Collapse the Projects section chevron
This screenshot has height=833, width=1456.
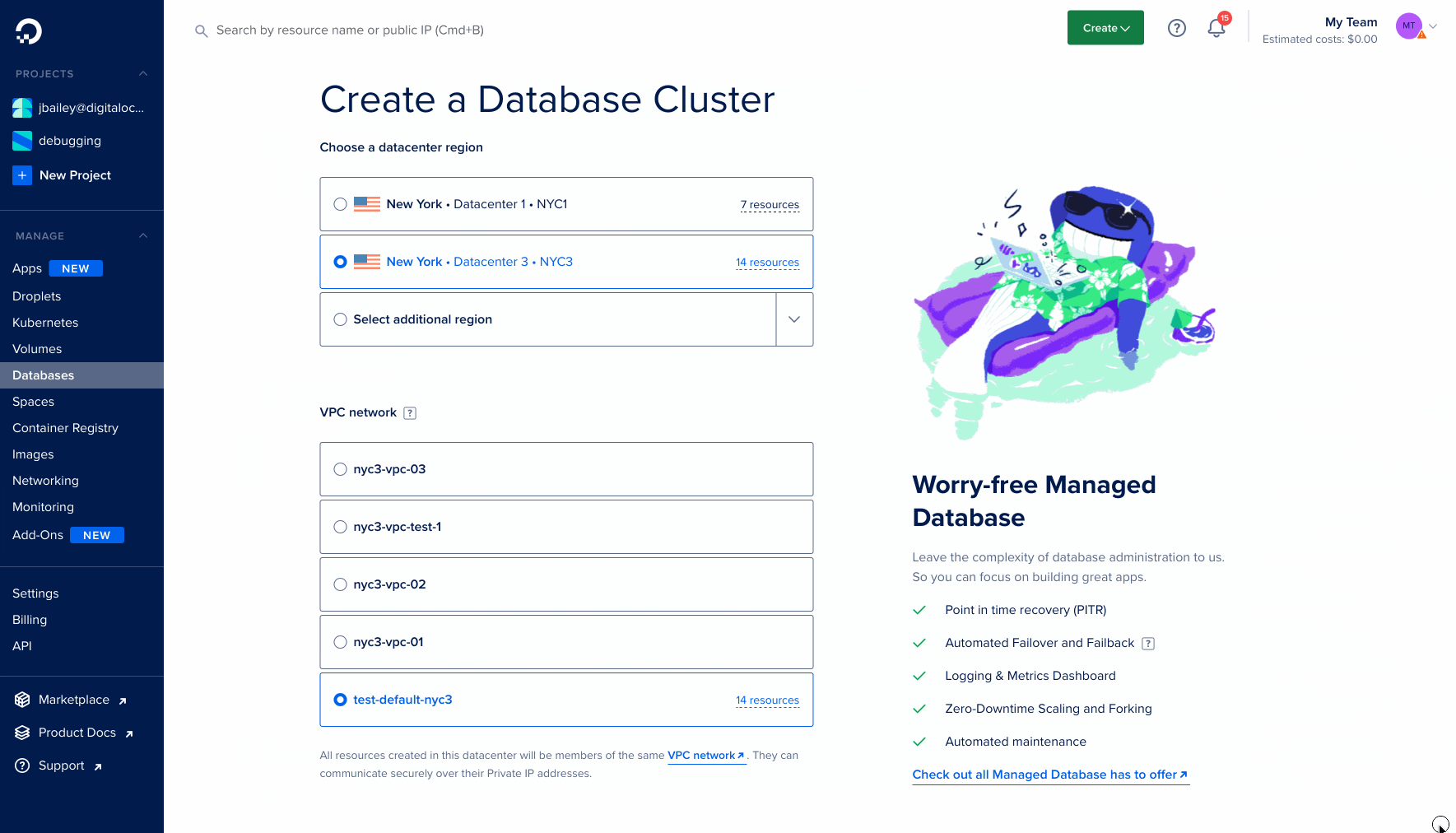(143, 74)
